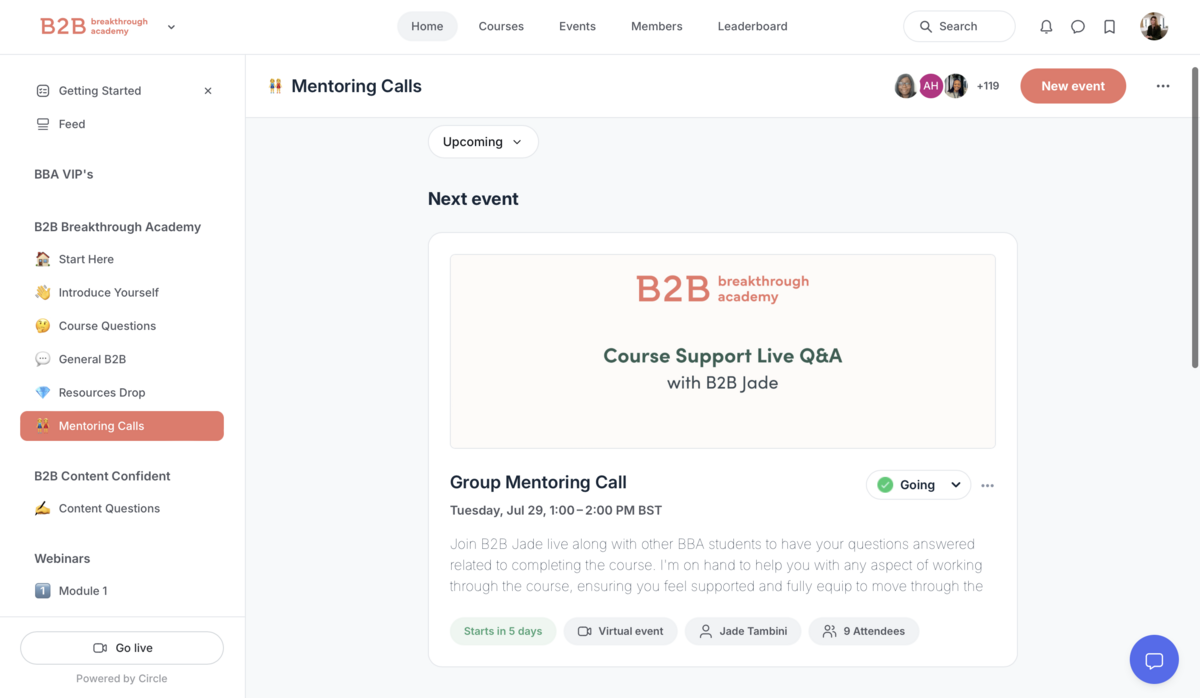Open the notifications bell
The image size is (1200, 698).
click(1046, 27)
